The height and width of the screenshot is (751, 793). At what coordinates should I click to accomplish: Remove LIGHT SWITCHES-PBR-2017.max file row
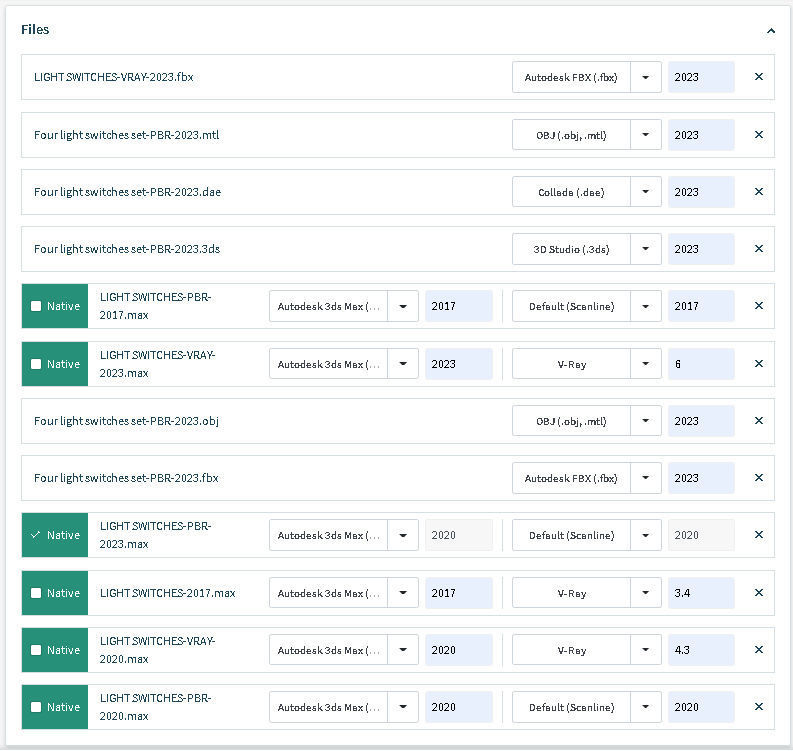point(758,306)
